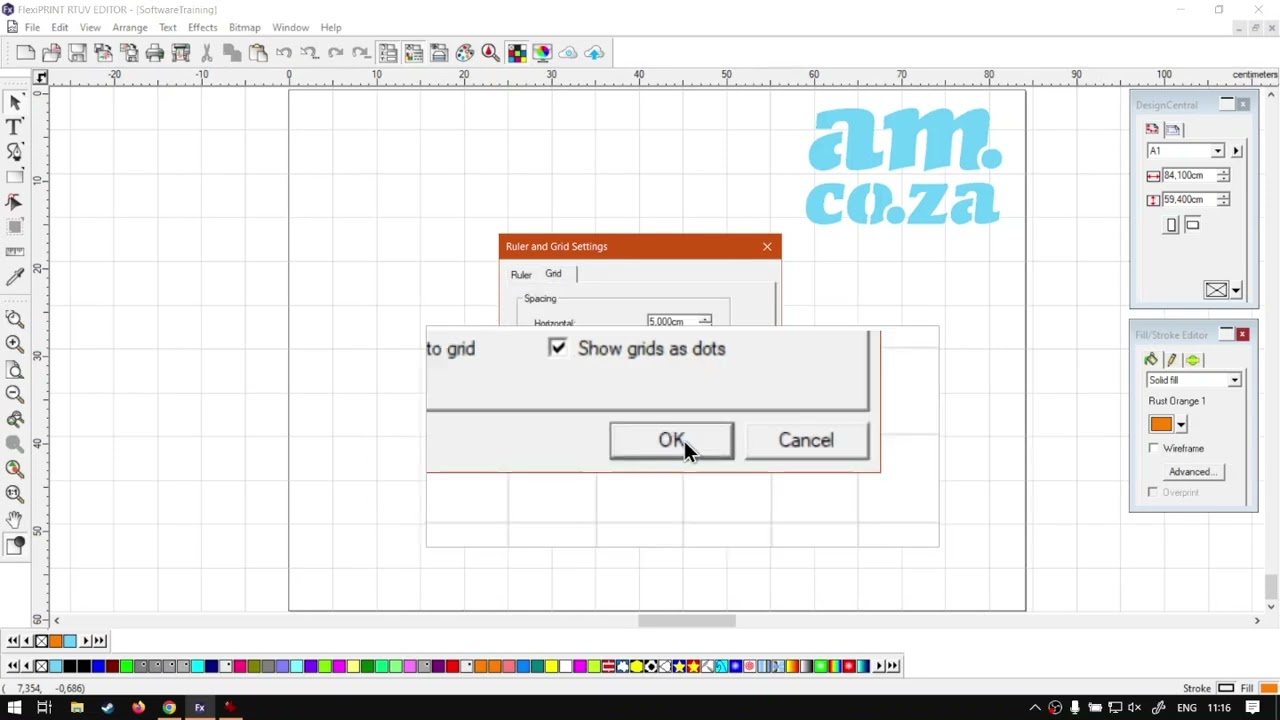
Task: Switch to the Ruler tab
Action: (521, 274)
